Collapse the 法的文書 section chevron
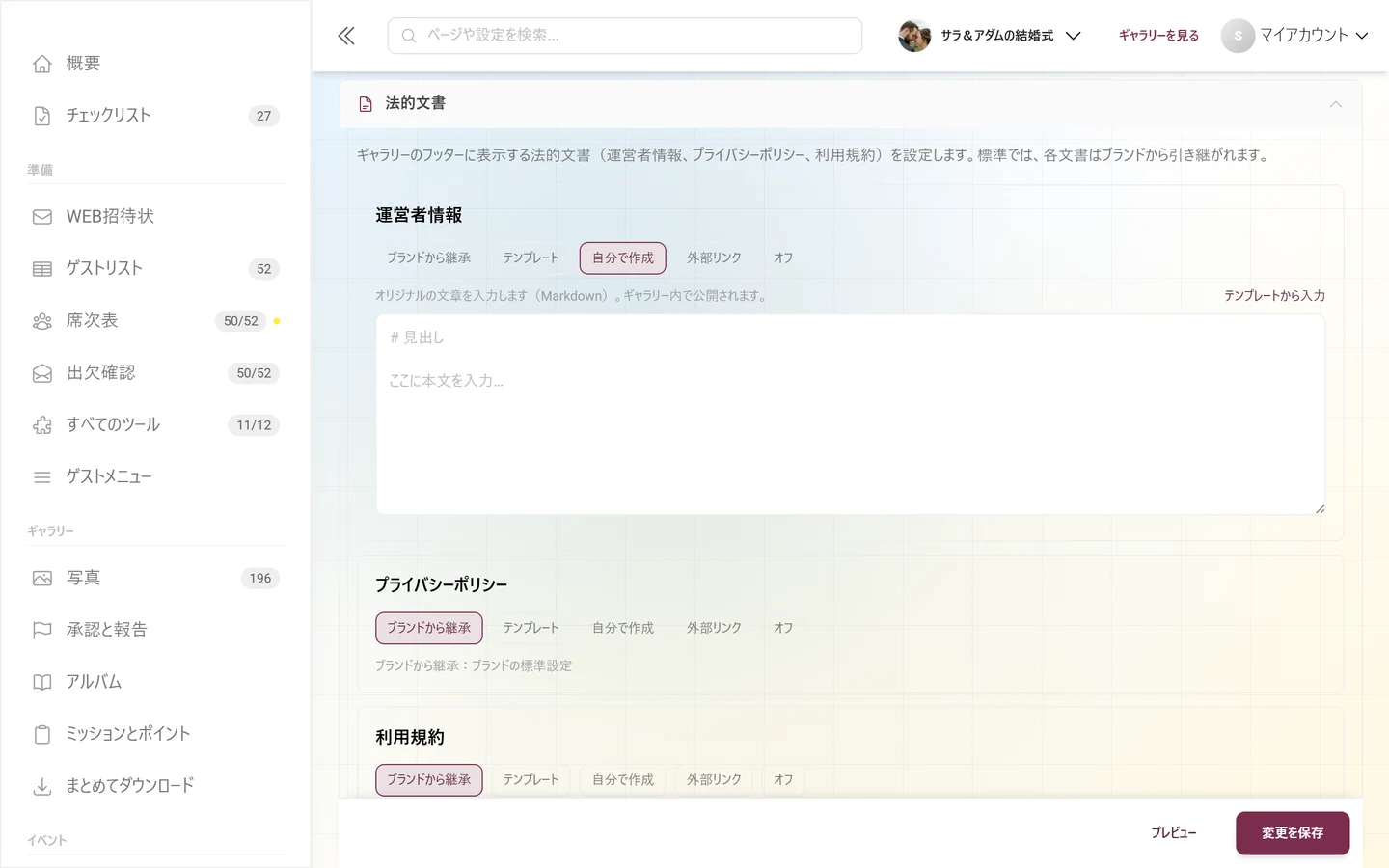Image resolution: width=1389 pixels, height=868 pixels. click(1336, 104)
